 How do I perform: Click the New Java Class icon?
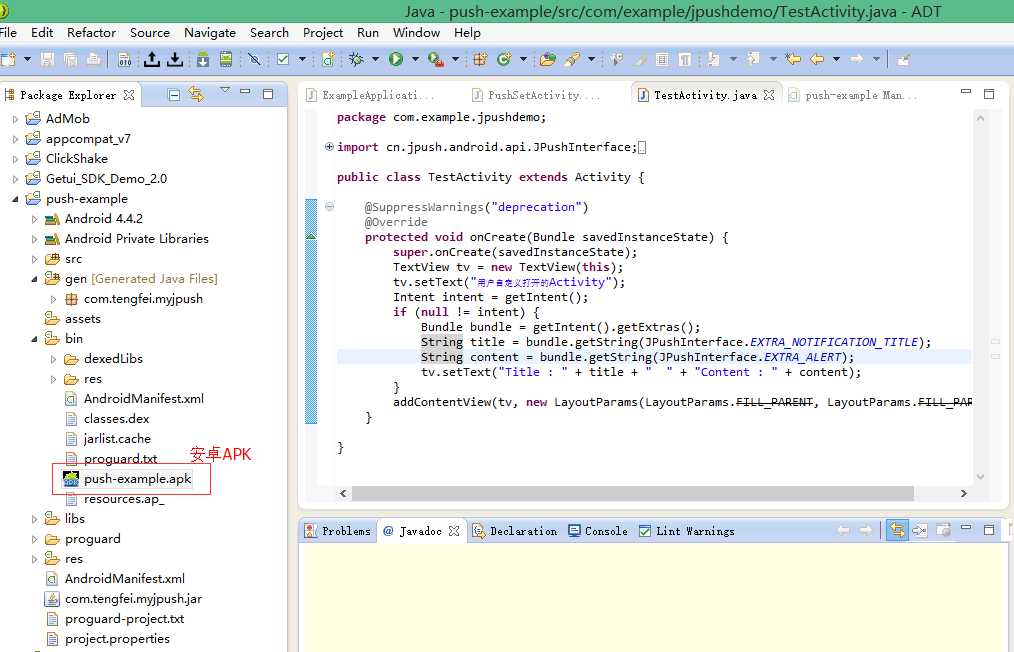(503, 60)
